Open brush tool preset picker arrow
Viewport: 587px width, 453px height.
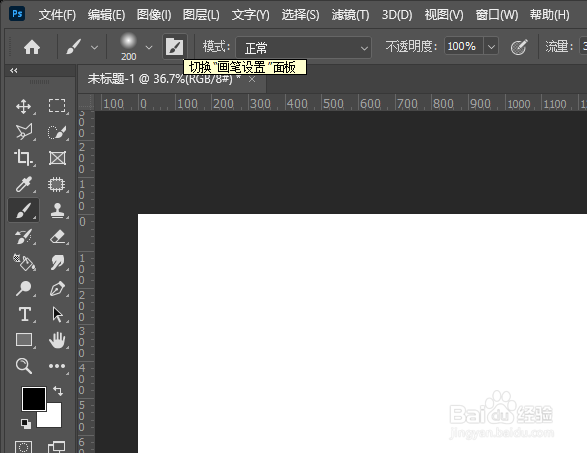tap(94, 48)
